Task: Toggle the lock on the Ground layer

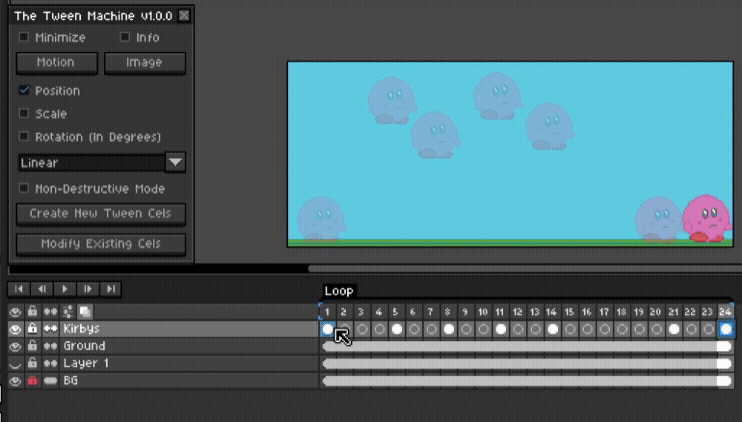Action: click(x=32, y=346)
